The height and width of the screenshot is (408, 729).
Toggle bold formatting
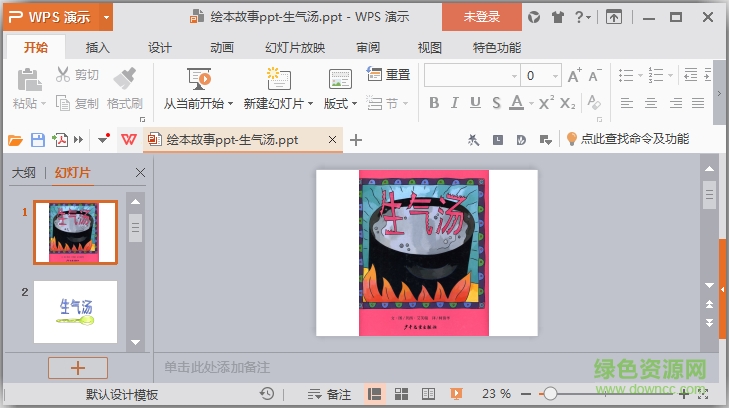pos(434,103)
